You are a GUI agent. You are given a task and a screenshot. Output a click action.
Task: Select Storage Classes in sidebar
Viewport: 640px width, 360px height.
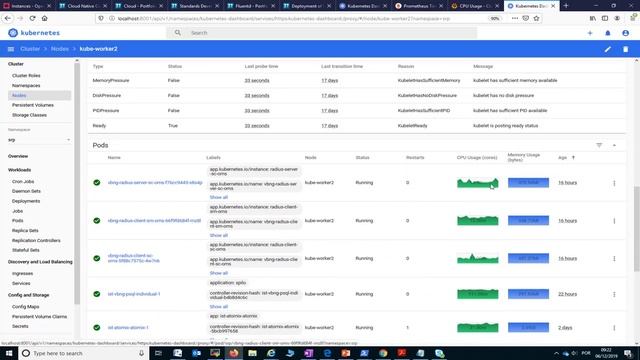pos(29,115)
